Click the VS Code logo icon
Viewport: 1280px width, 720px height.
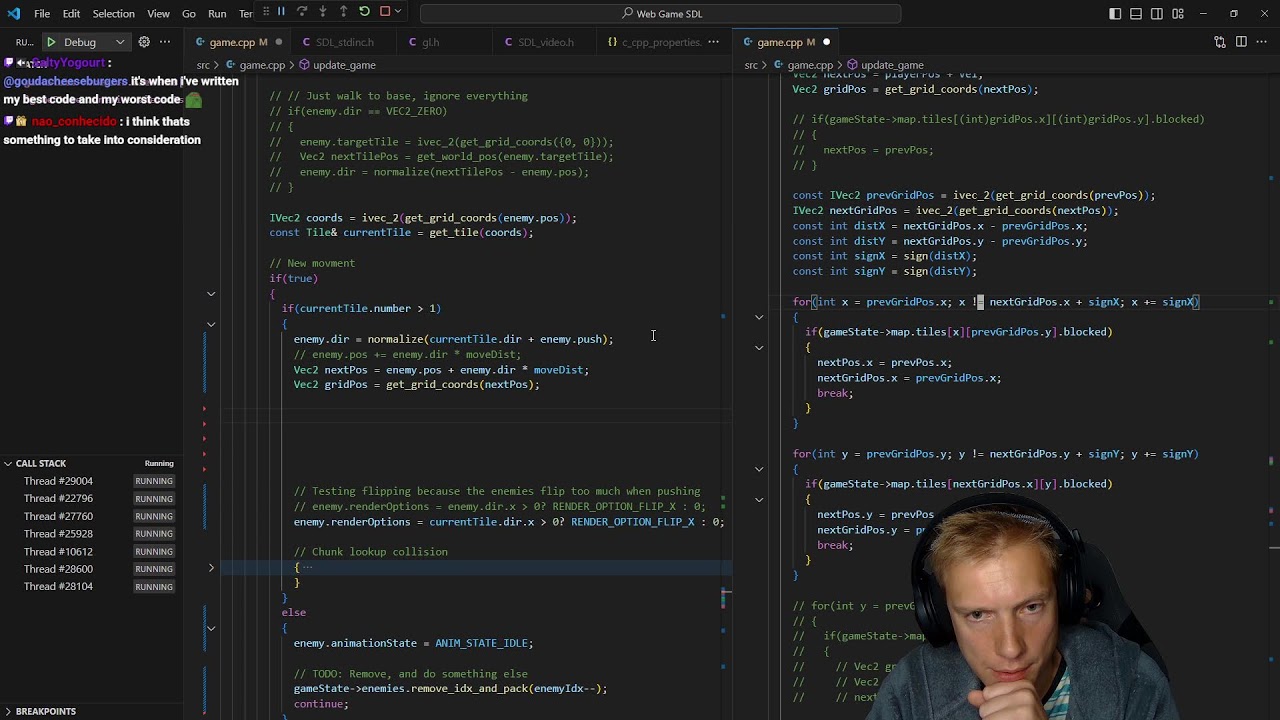14,14
